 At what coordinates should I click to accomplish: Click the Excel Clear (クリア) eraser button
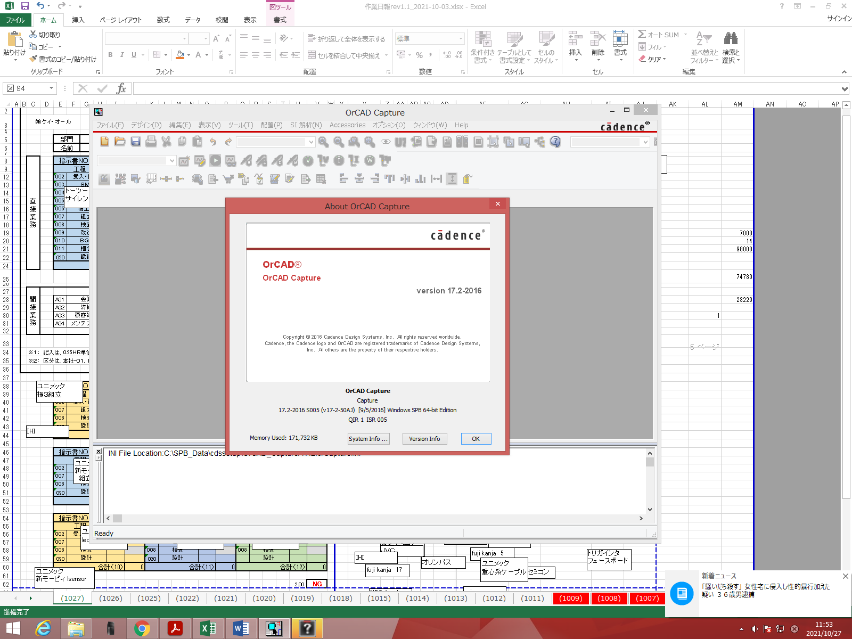coord(652,59)
